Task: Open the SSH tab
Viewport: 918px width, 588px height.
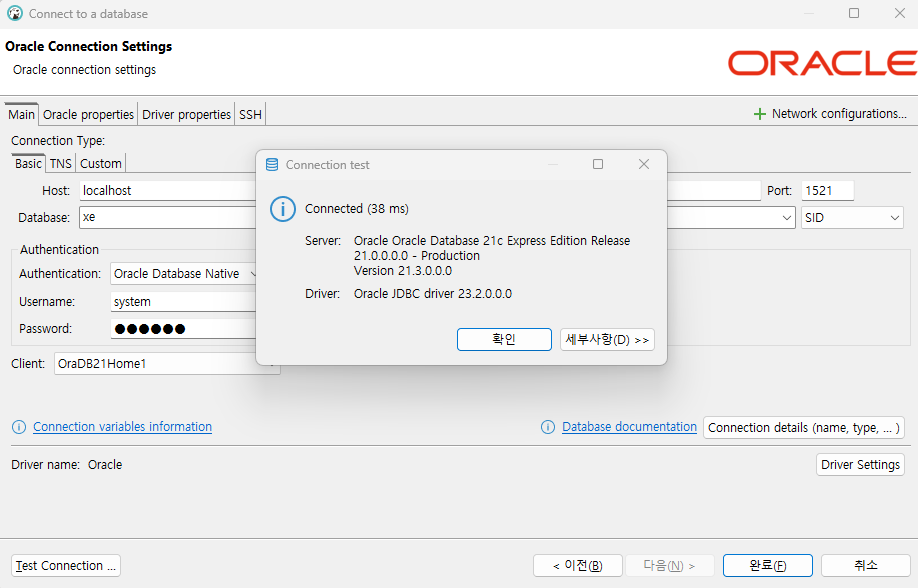Action: pyautogui.click(x=250, y=114)
